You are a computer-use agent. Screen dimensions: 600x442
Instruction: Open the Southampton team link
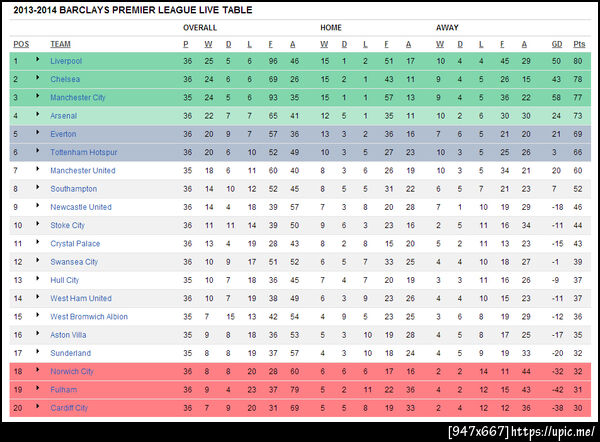click(x=73, y=189)
